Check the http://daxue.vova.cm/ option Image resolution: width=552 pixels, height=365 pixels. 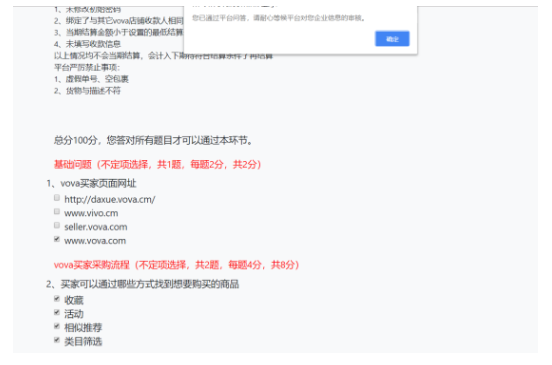[x=57, y=198]
